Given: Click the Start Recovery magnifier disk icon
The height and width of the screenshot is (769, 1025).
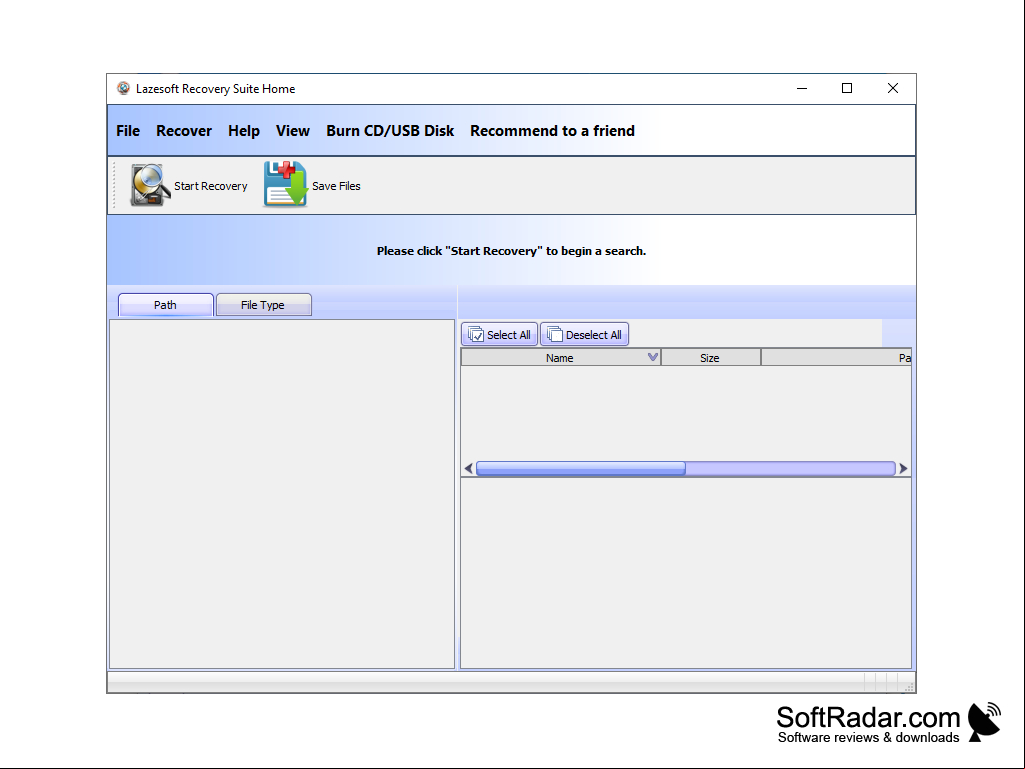Looking at the screenshot, I should (x=148, y=186).
